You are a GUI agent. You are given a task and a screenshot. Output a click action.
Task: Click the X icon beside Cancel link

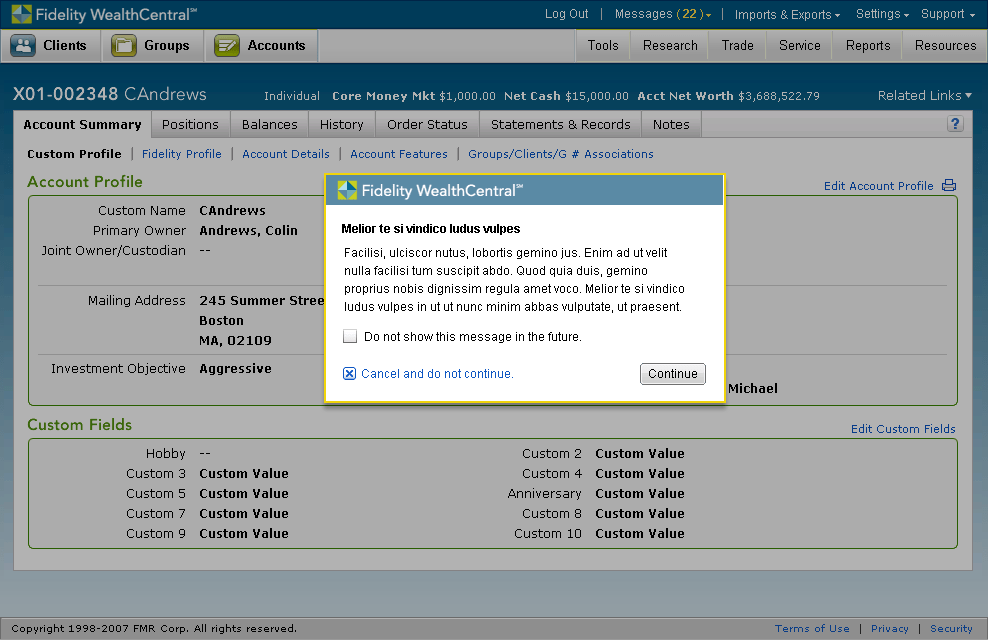click(x=349, y=374)
